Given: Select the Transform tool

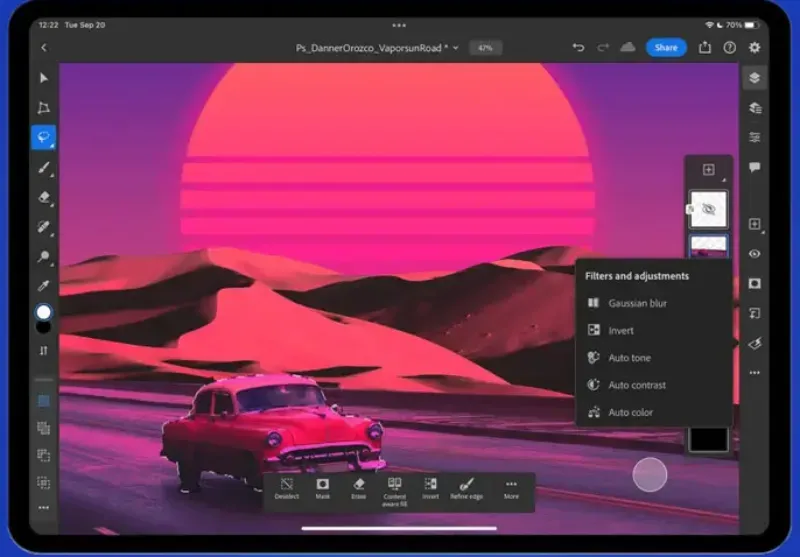Looking at the screenshot, I should pos(44,108).
